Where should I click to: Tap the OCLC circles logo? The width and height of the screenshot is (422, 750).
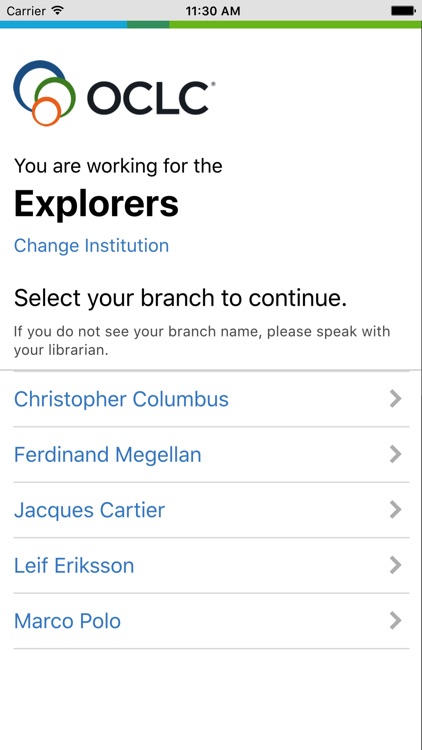[x=44, y=93]
